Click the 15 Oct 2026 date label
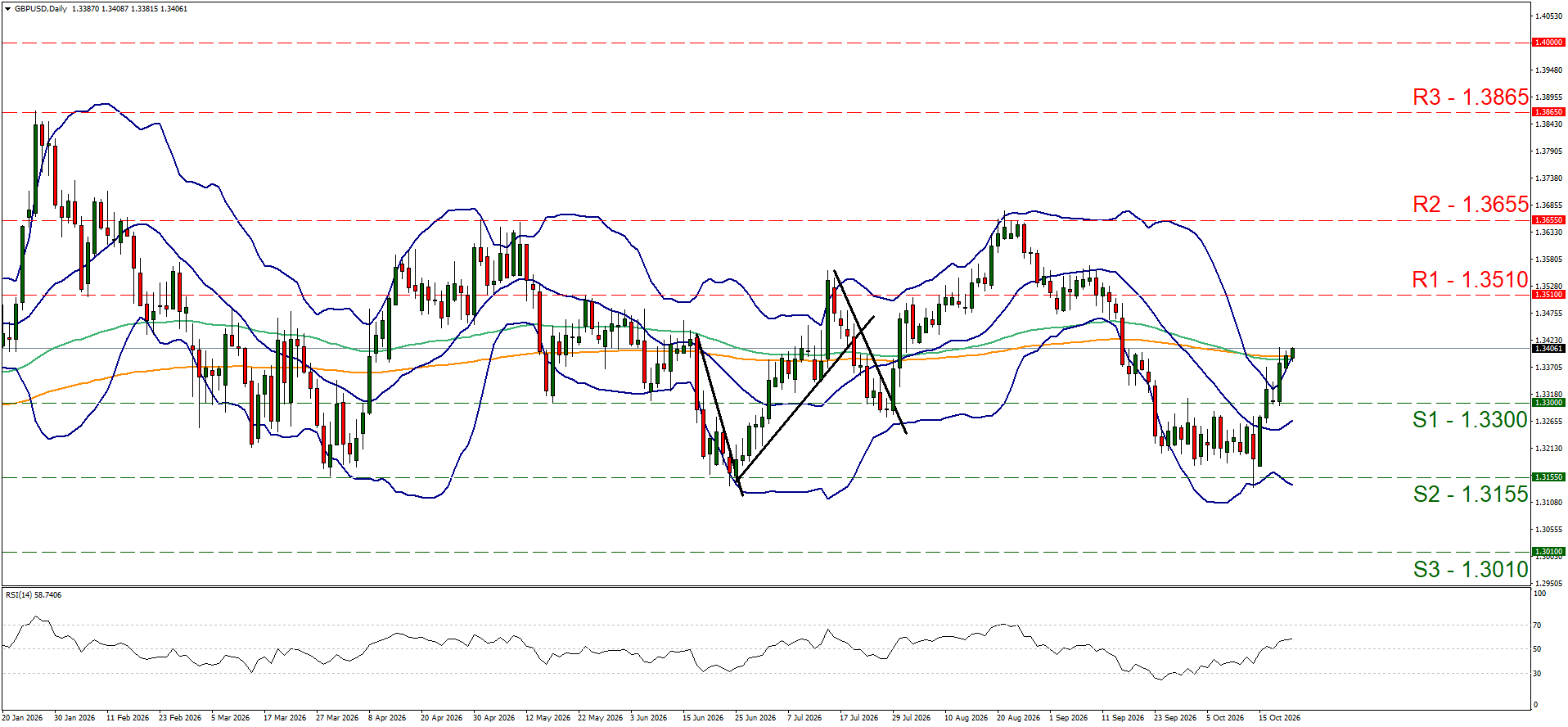Image resolution: width=1568 pixels, height=727 pixels. pos(1279,718)
